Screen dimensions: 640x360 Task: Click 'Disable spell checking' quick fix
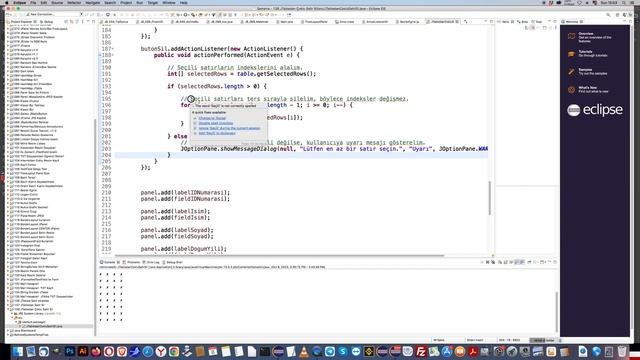tap(216, 123)
